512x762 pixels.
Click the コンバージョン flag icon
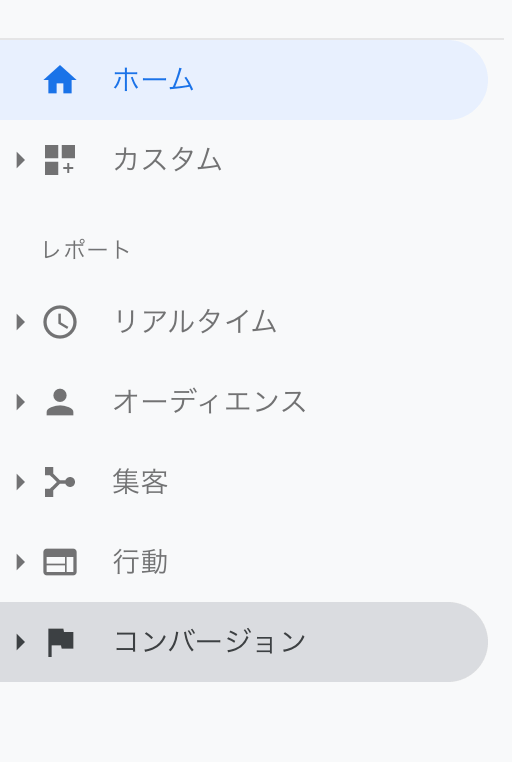pos(60,642)
